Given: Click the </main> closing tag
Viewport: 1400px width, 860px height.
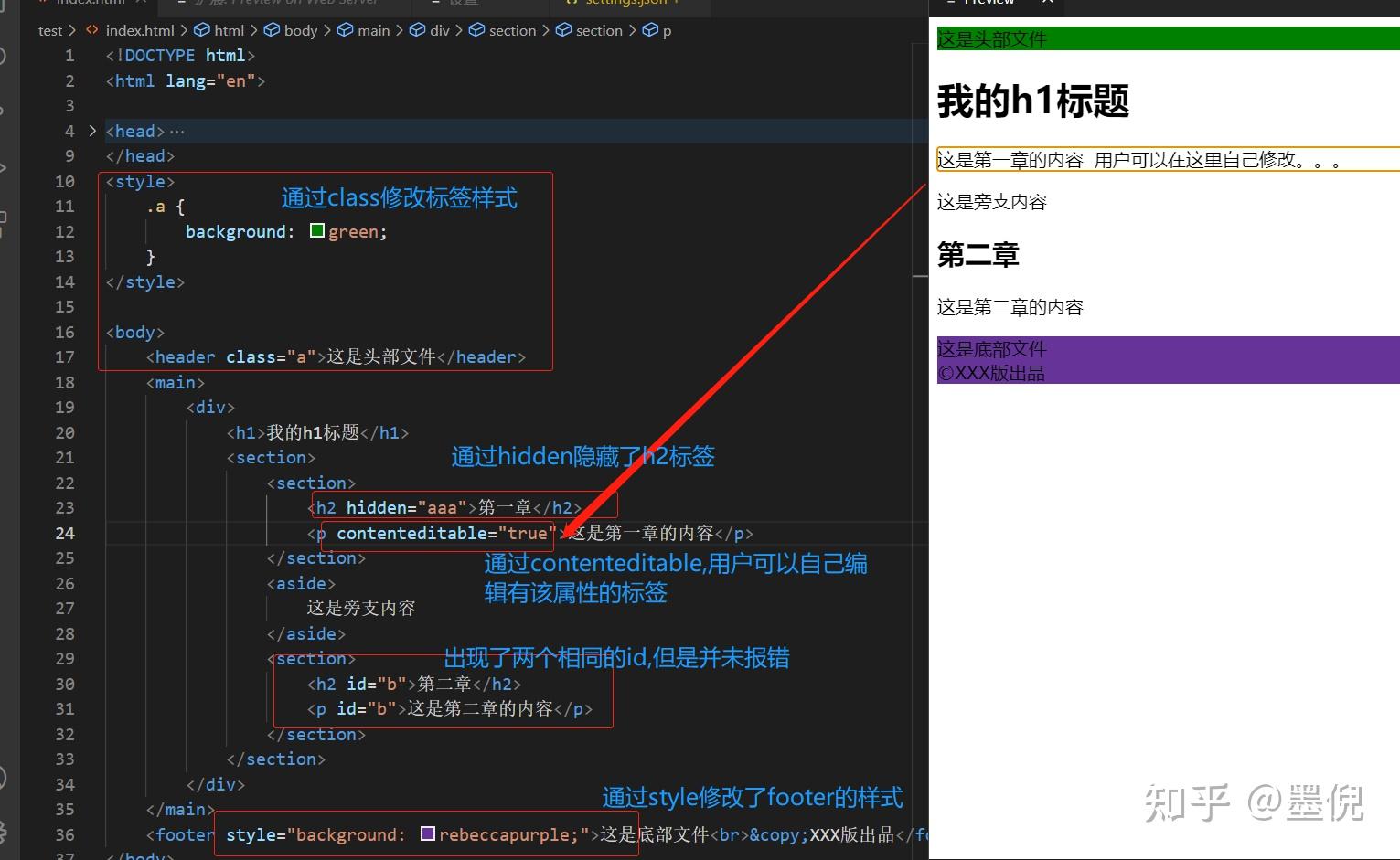Looking at the screenshot, I should 180,809.
